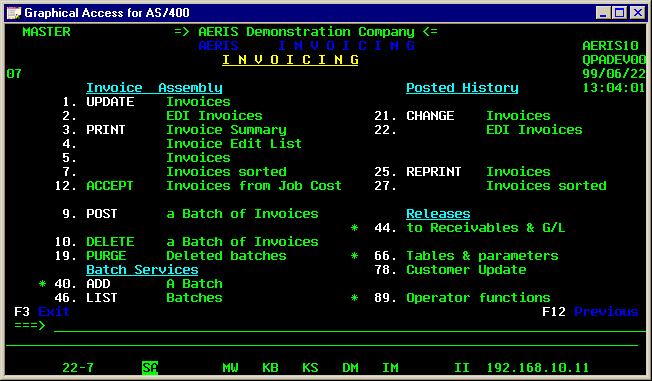This screenshot has height=381, width=652.
Task: Select option 1 UPDATE Invoices
Action: tap(146, 102)
